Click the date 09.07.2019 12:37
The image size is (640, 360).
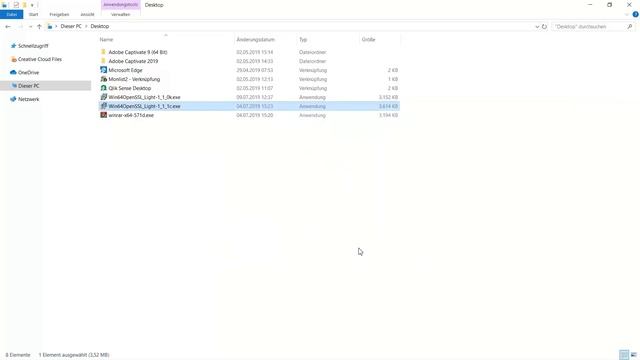pyautogui.click(x=255, y=97)
